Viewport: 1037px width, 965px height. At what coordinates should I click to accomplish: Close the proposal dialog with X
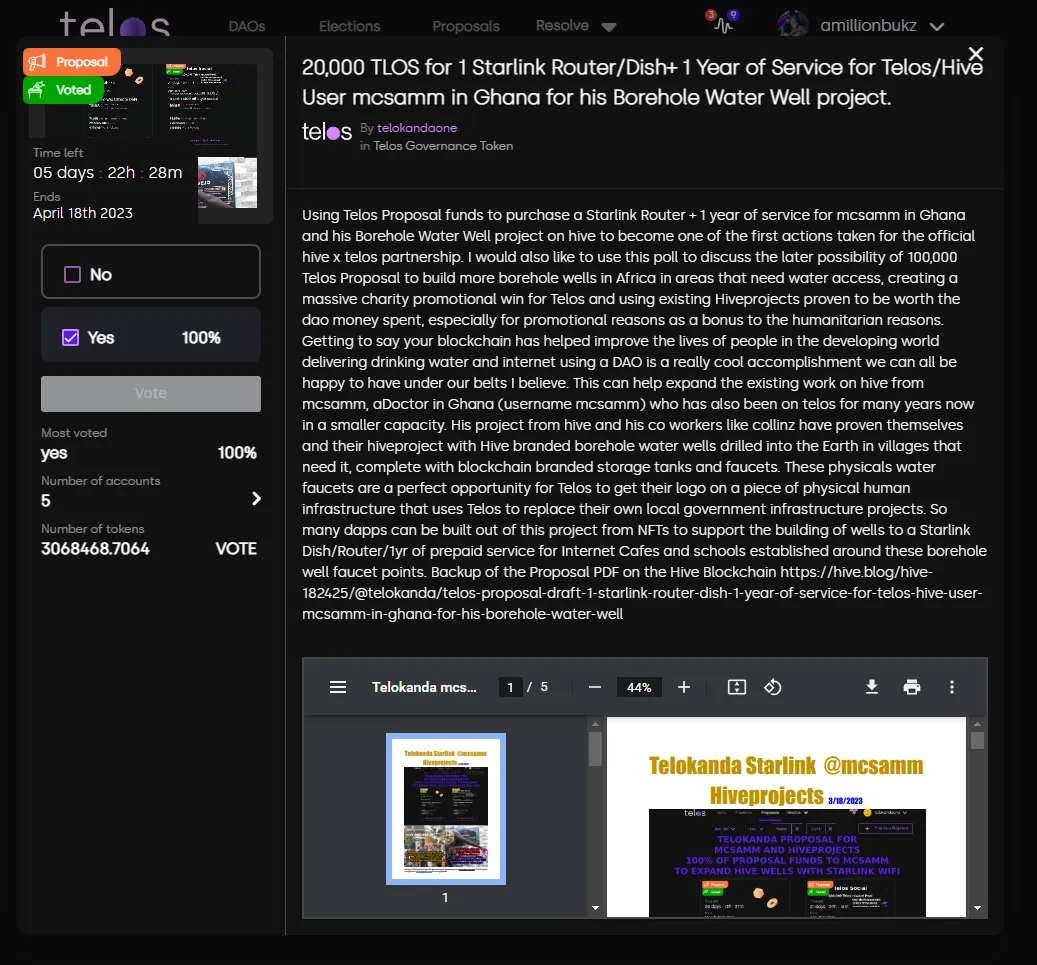tap(975, 54)
